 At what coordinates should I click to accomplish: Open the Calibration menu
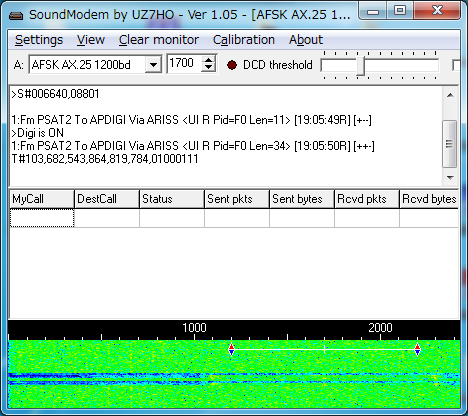pos(244,40)
